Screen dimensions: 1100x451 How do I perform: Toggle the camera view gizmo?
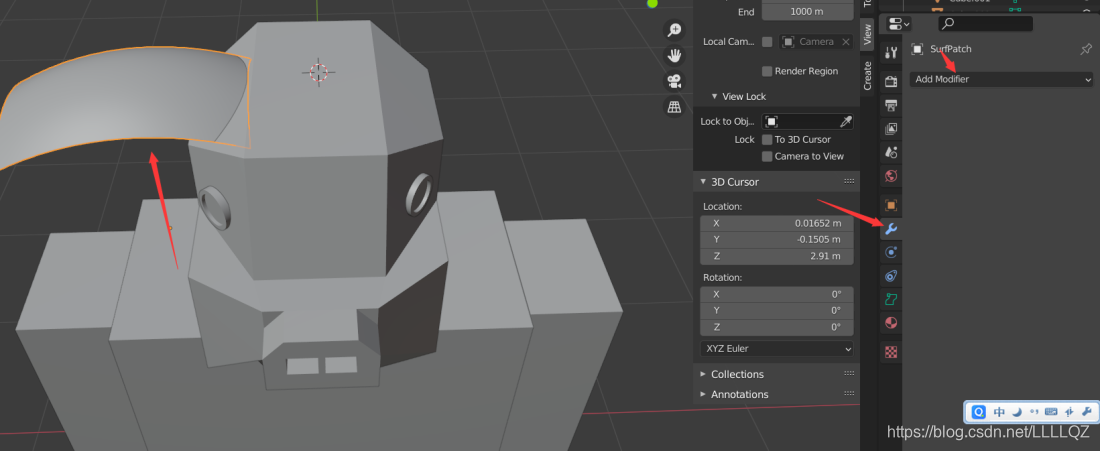tap(674, 81)
